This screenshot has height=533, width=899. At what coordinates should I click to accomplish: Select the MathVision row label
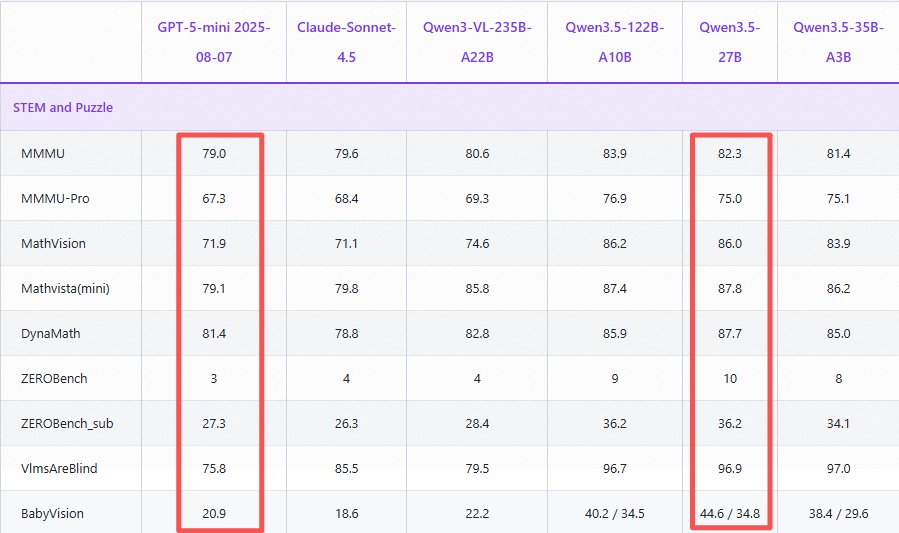pyautogui.click(x=53, y=244)
